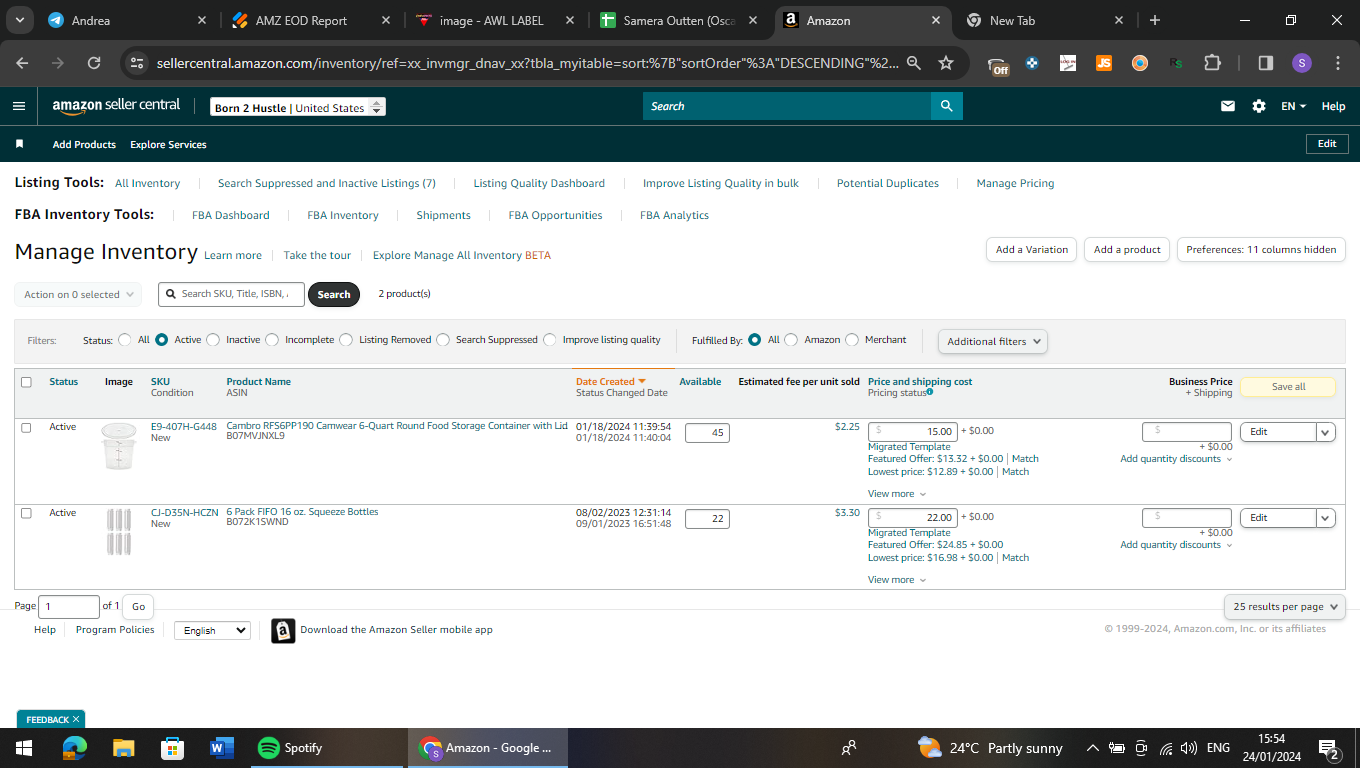Select the Incomplete status filter

pos(272,340)
